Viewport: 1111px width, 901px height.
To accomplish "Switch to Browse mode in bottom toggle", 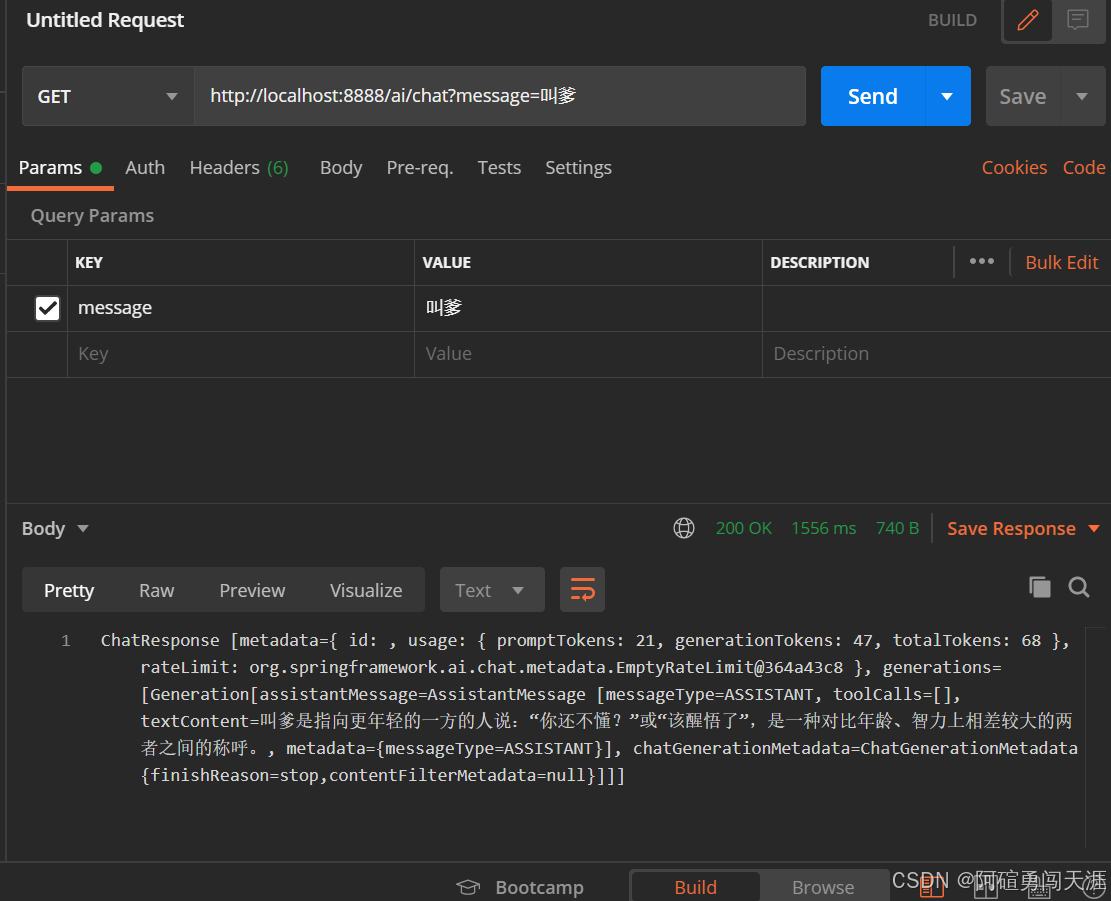I will click(823, 887).
